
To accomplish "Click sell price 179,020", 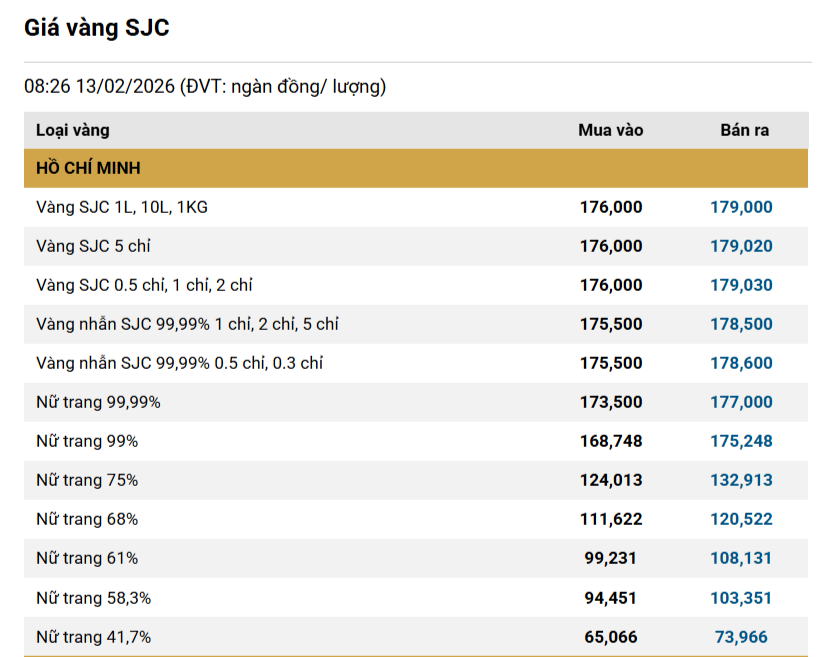I will click(x=741, y=246).
